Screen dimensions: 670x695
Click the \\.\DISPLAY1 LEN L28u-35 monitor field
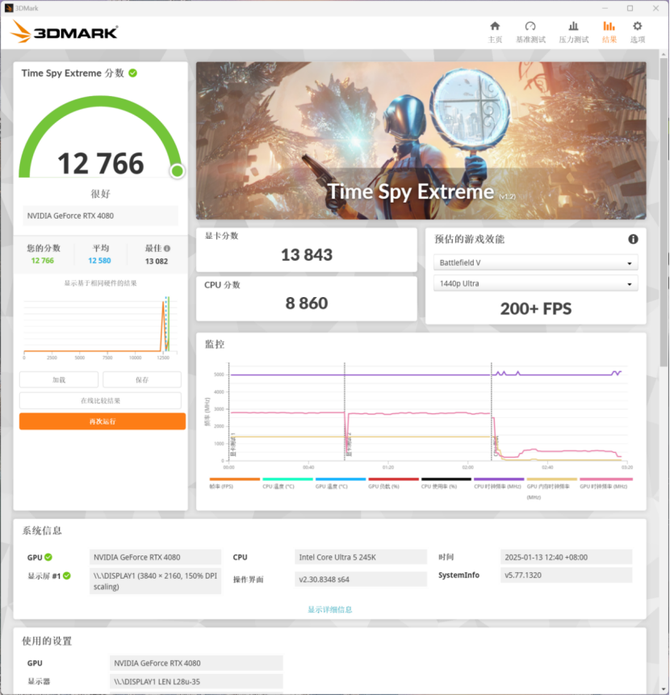point(196,682)
